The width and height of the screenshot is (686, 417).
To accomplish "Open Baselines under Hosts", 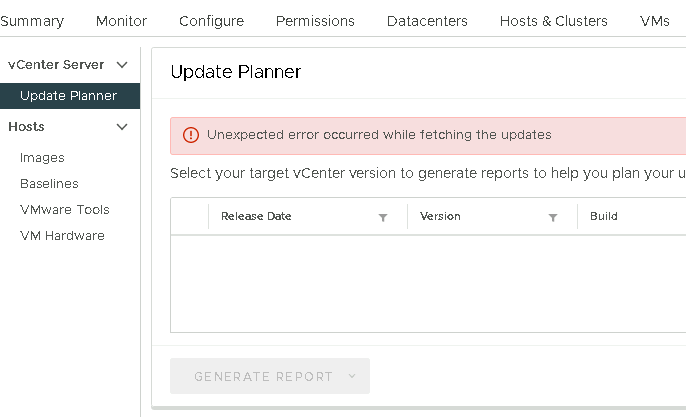I will (49, 184).
